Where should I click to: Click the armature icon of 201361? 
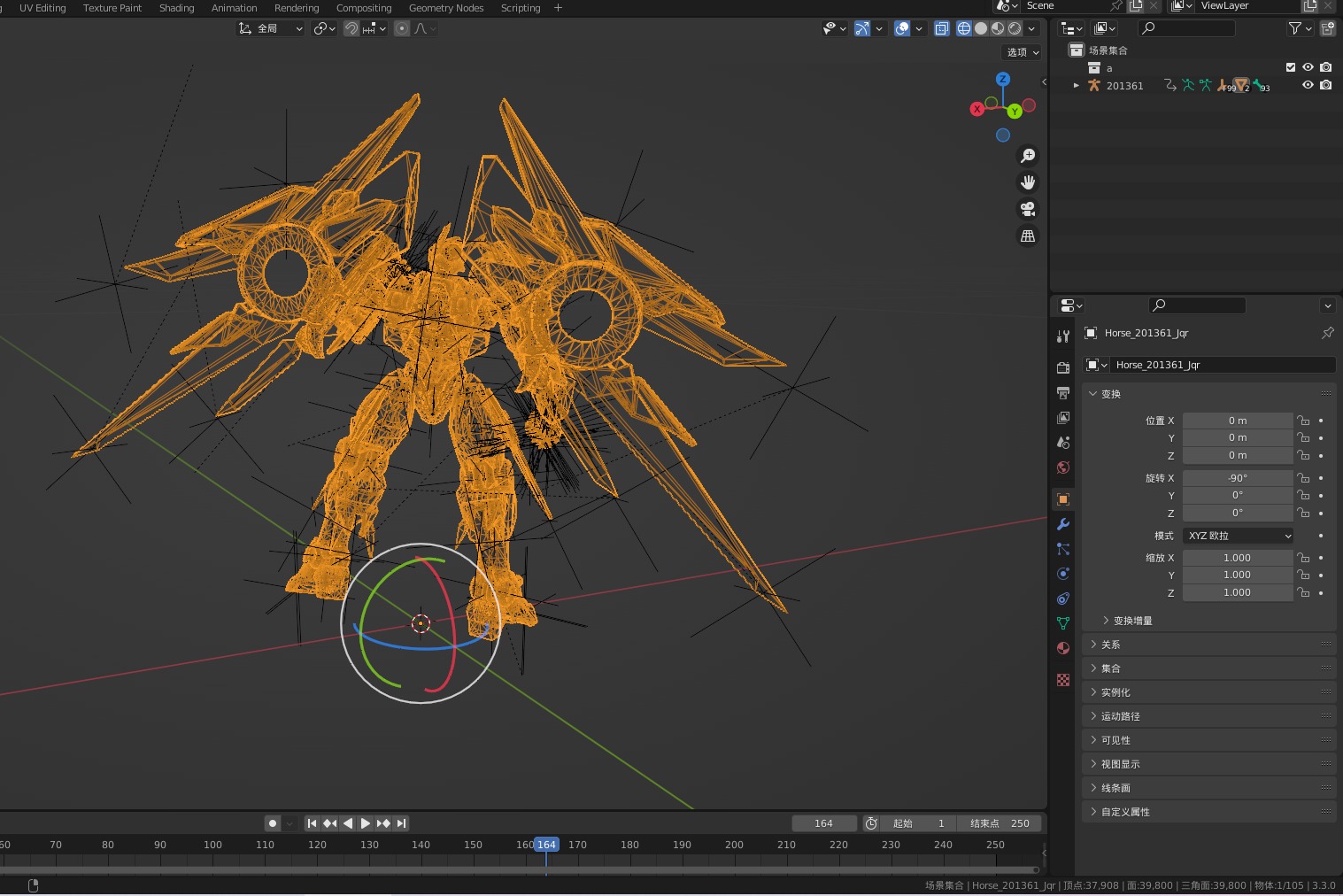[x=1094, y=86]
